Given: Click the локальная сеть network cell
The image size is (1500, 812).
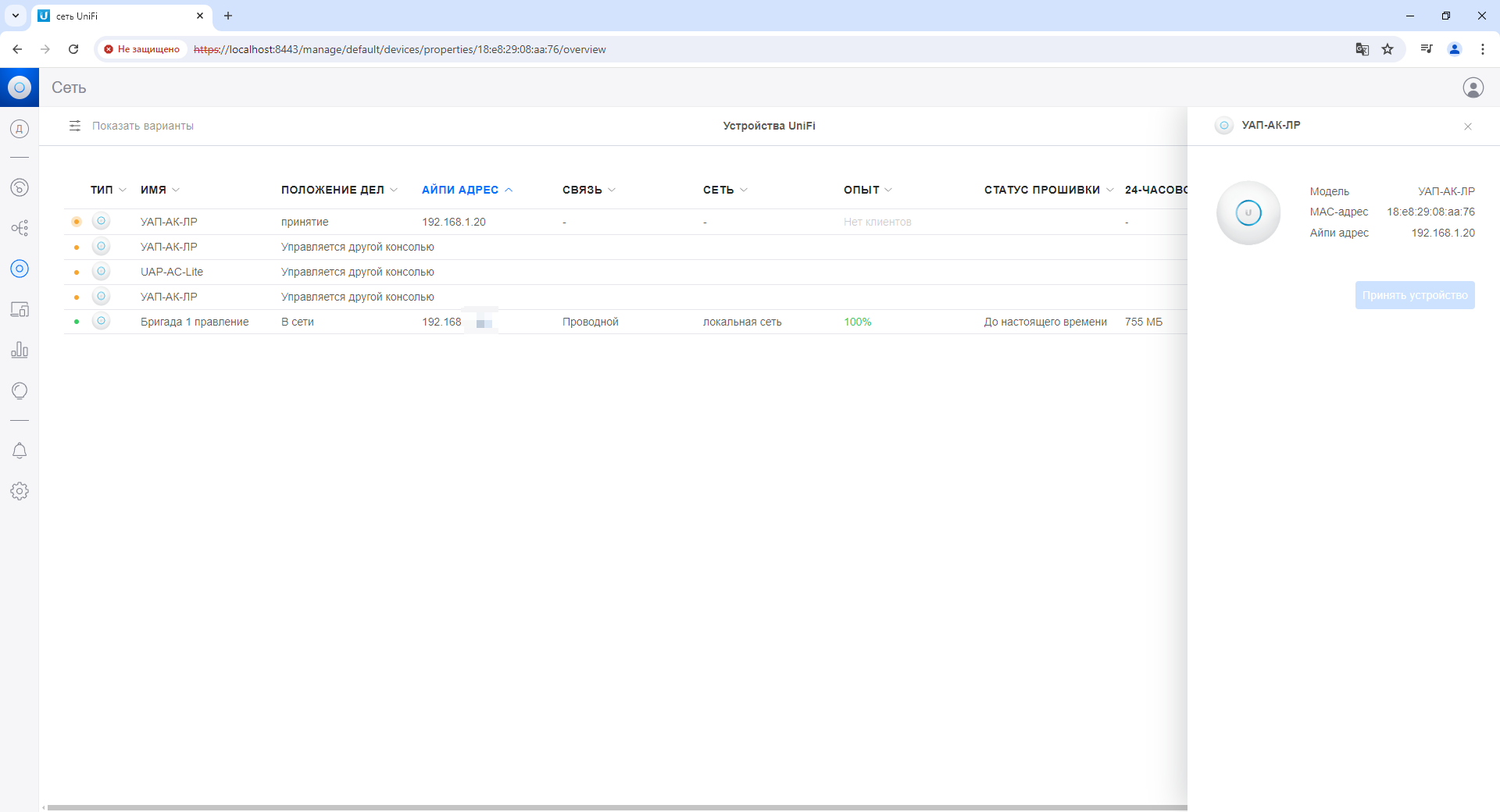Looking at the screenshot, I should click(x=742, y=322).
